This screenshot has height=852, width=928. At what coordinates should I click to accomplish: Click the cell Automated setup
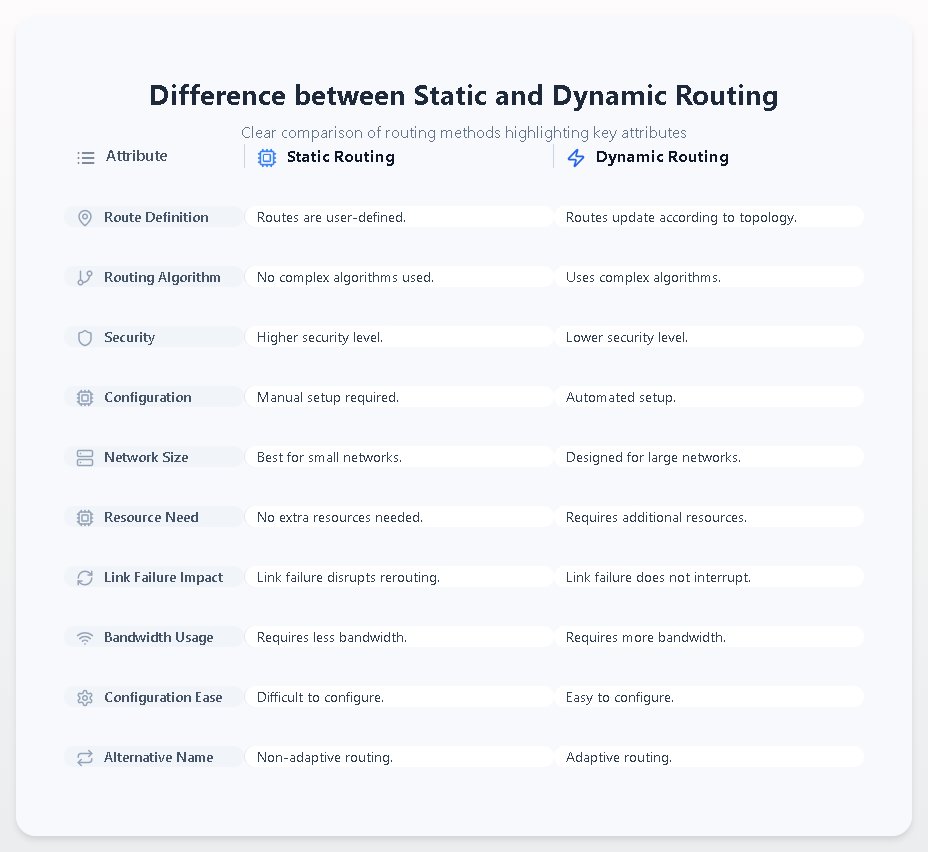[x=709, y=398]
